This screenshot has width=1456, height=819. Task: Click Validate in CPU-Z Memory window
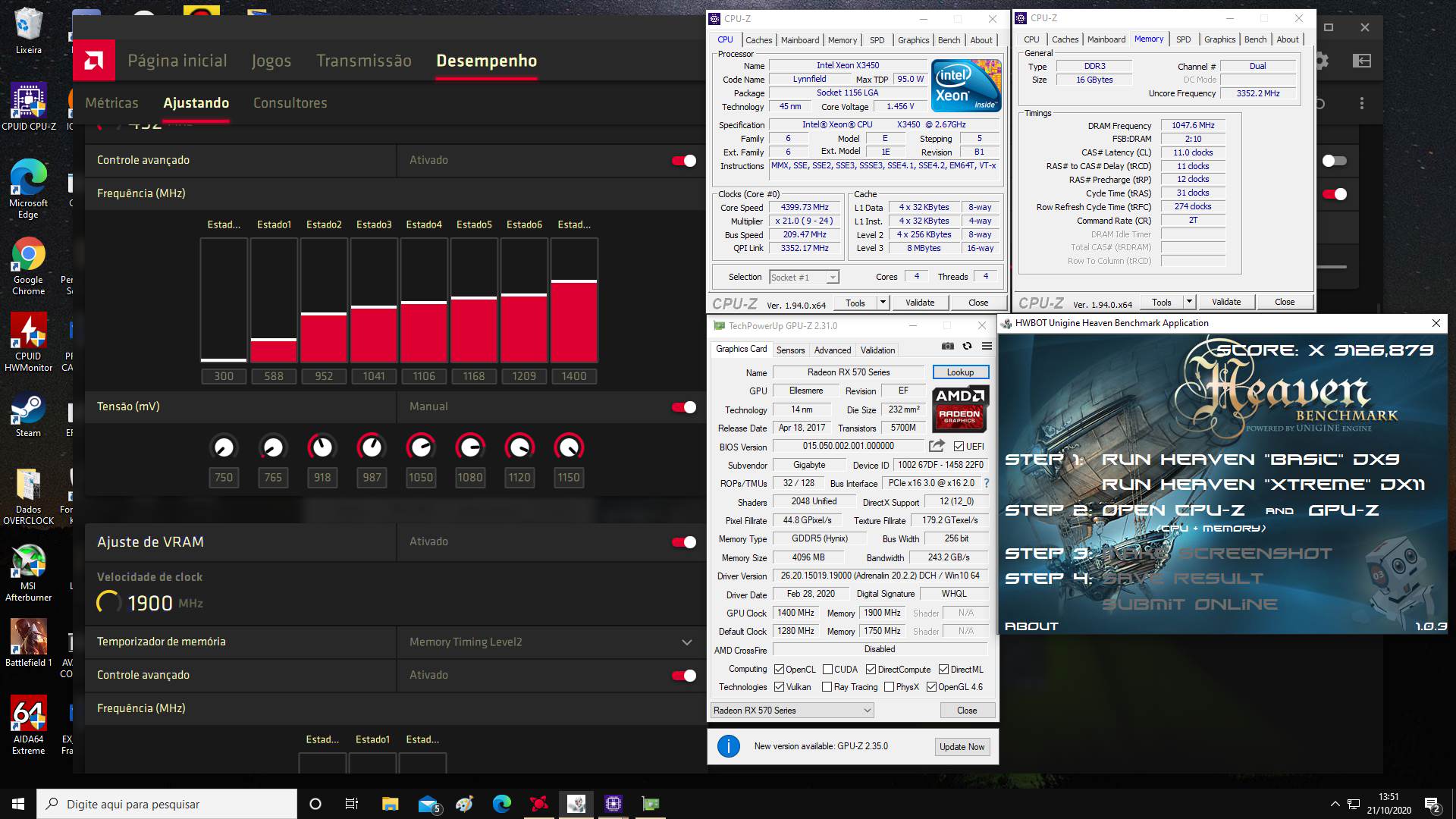point(1226,302)
